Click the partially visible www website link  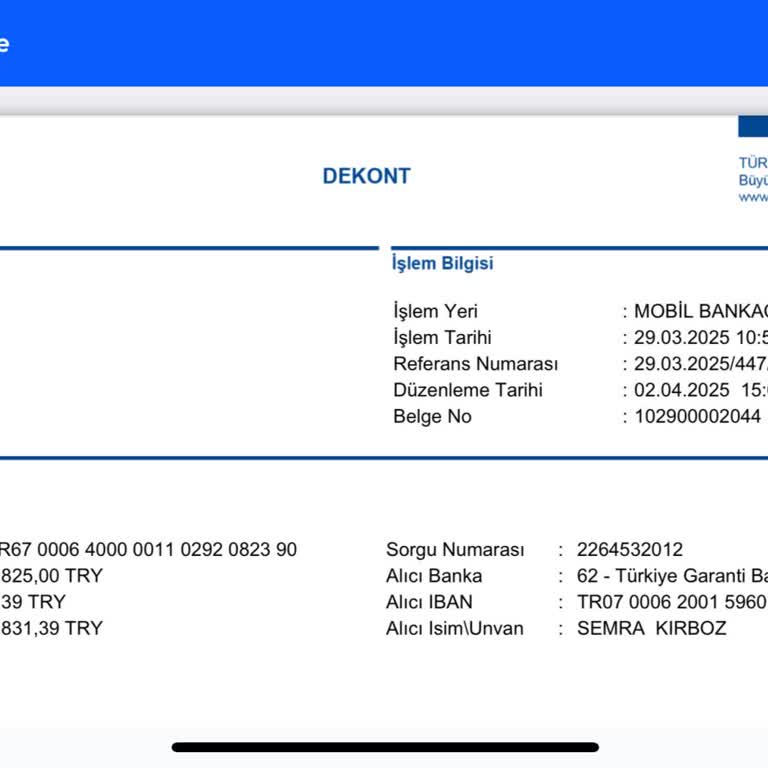(x=753, y=197)
